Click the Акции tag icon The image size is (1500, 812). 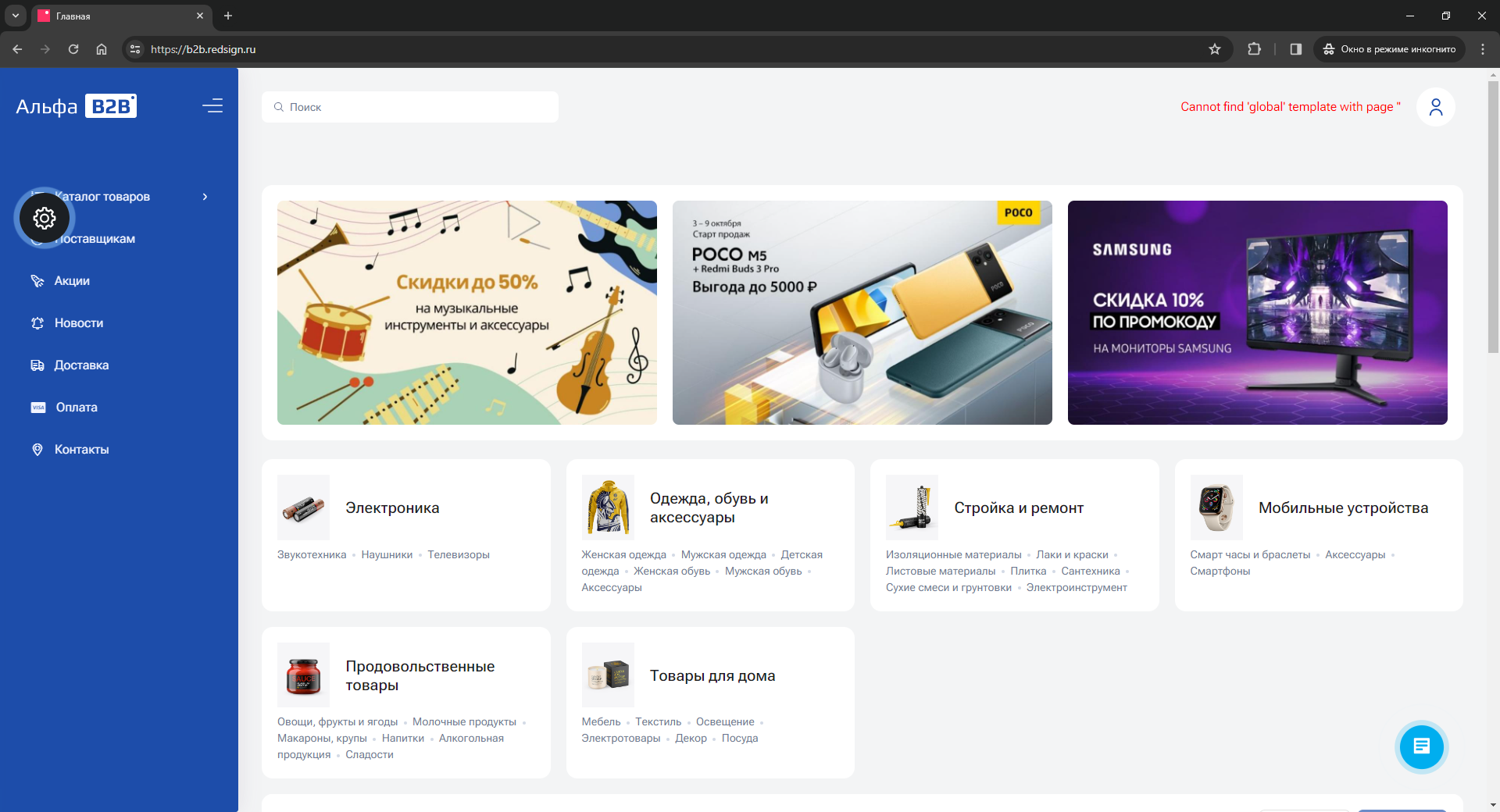[x=37, y=281]
